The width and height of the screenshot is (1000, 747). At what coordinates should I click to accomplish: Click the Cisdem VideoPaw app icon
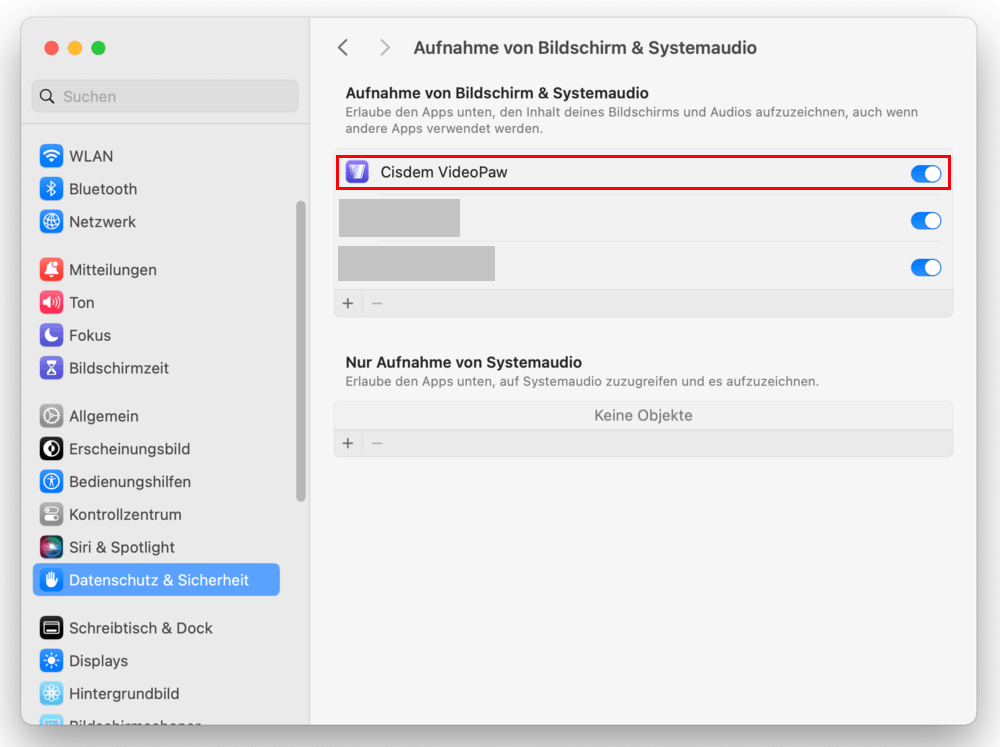click(357, 172)
